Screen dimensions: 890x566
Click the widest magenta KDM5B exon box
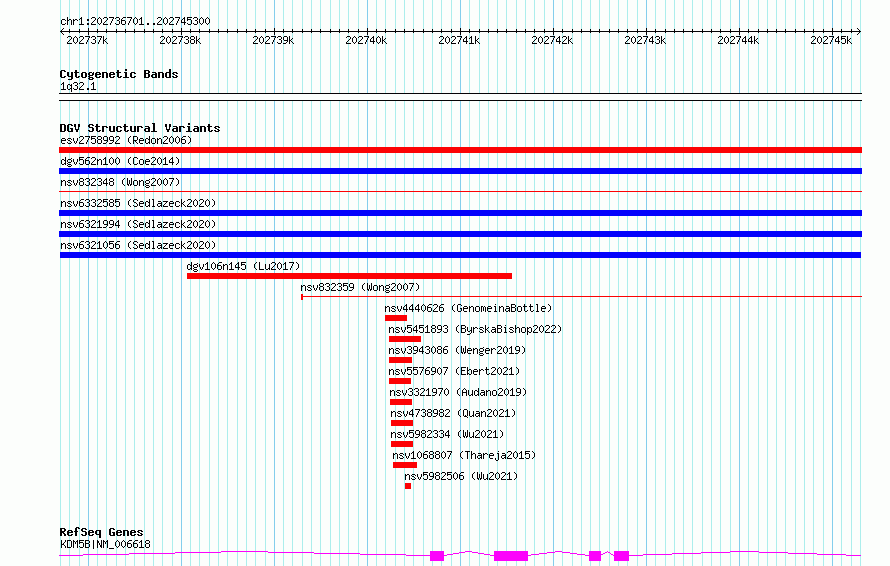click(x=511, y=556)
